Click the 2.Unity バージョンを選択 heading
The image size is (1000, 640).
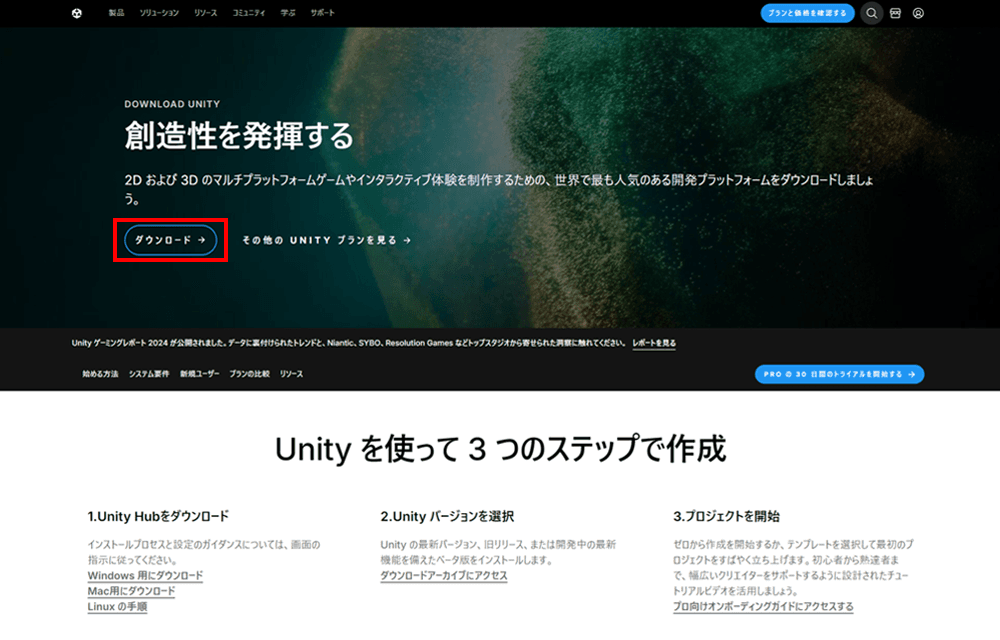(447, 516)
